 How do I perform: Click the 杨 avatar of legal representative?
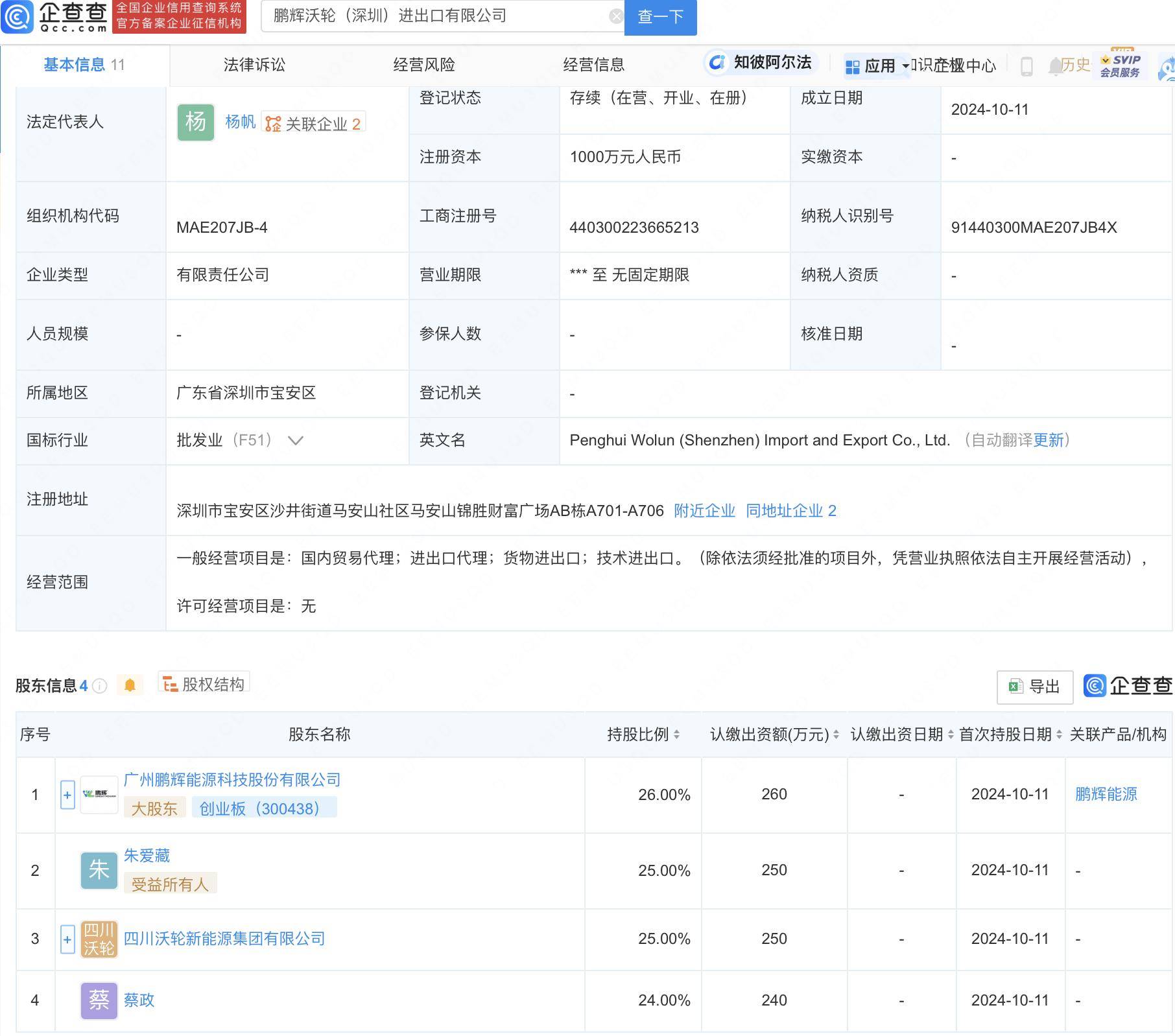coord(196,122)
